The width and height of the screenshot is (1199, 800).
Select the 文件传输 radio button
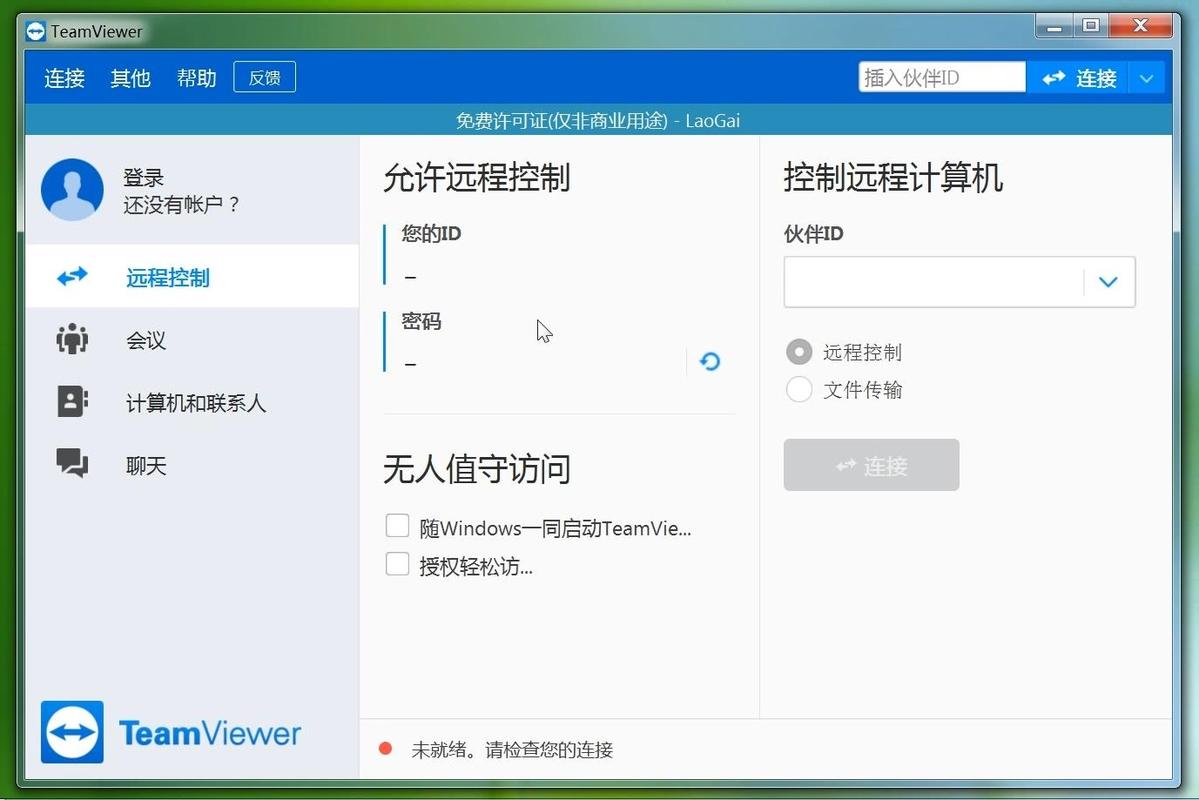tap(798, 390)
